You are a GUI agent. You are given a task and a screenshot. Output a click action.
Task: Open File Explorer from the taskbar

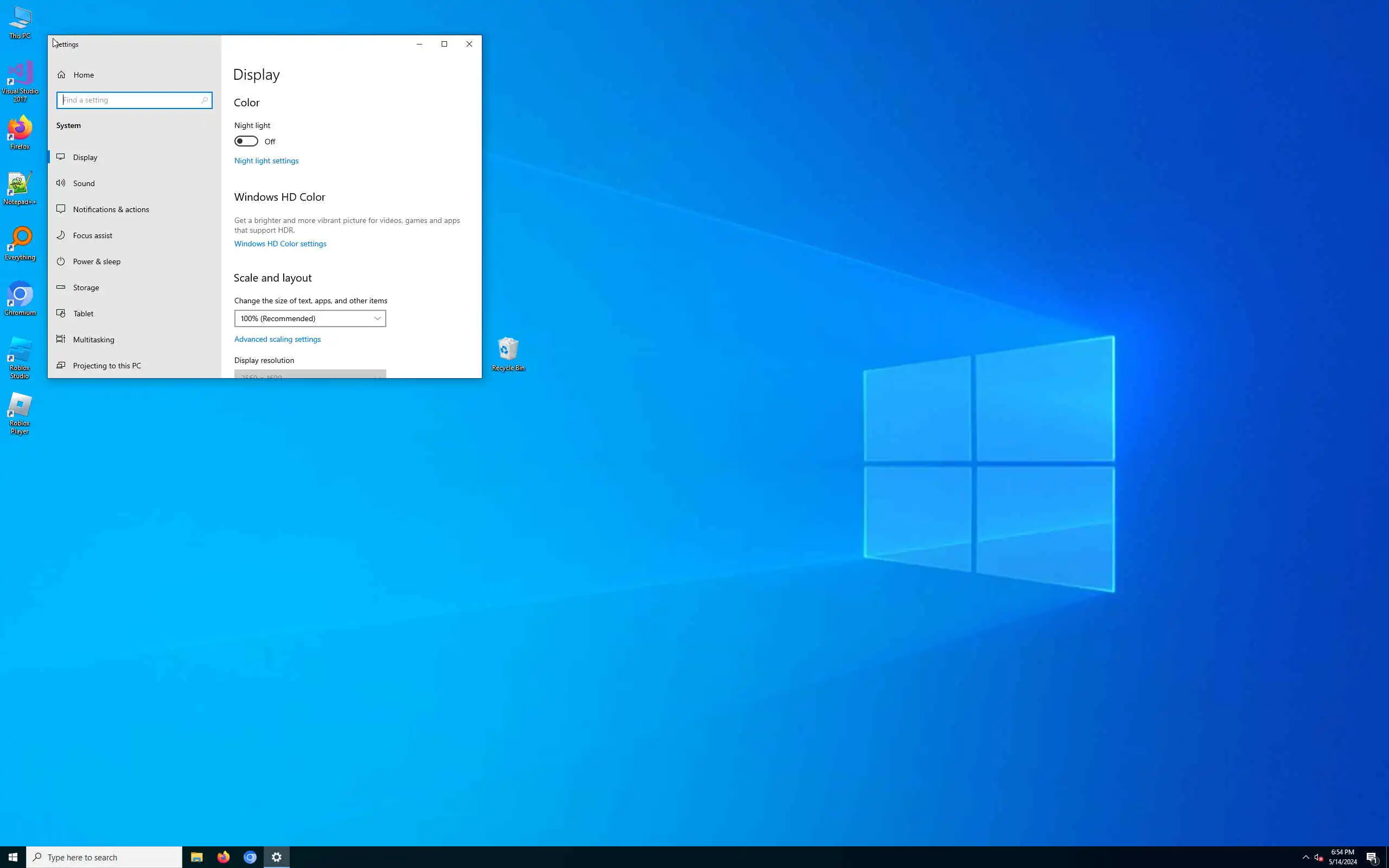coord(197,857)
